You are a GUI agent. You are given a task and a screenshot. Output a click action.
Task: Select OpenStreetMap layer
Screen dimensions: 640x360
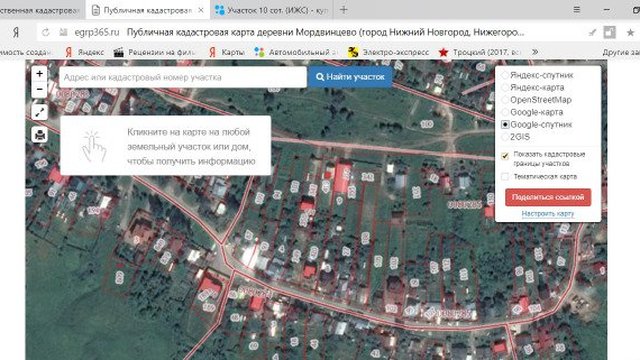point(505,100)
